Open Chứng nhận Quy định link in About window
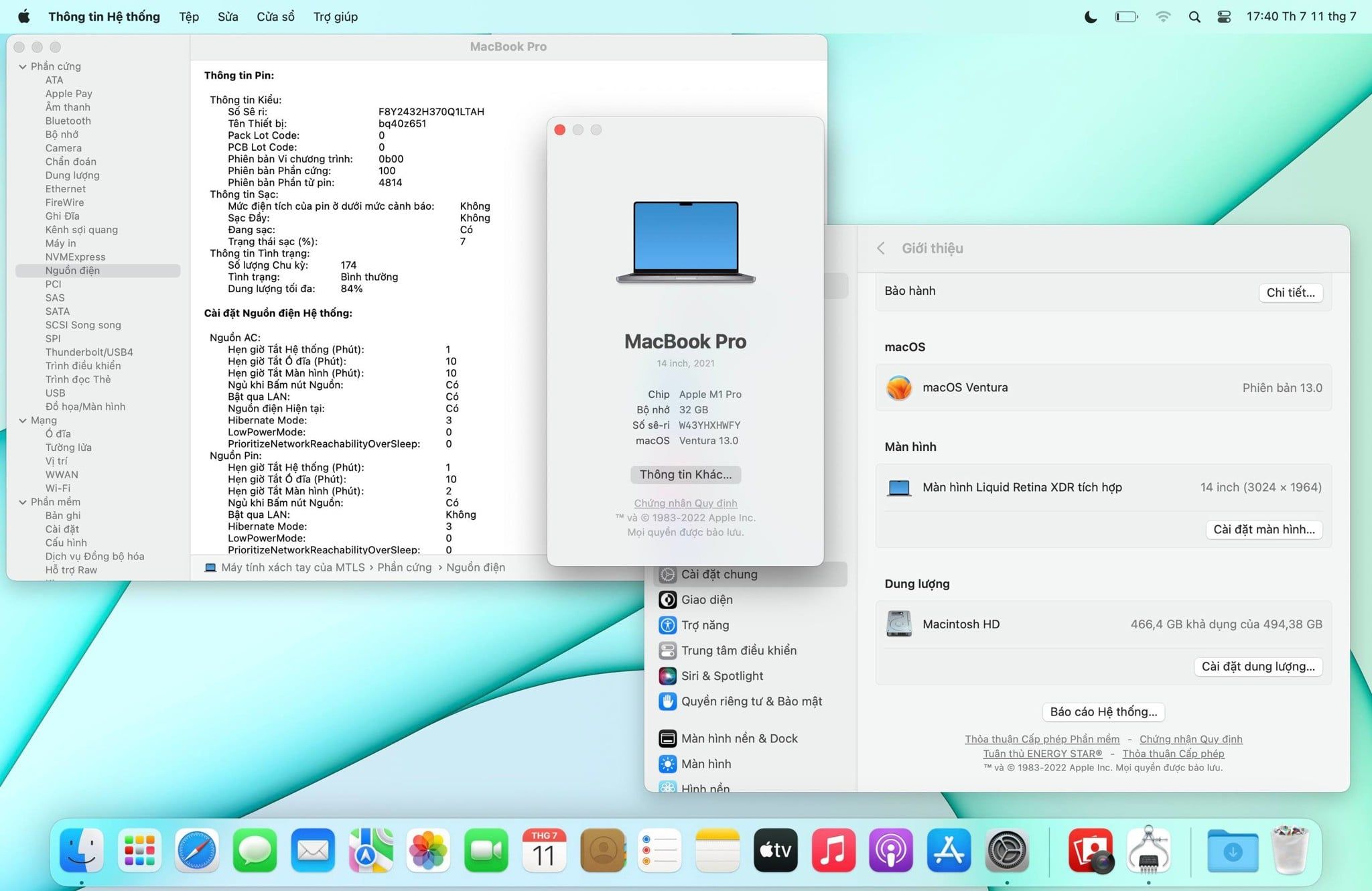This screenshot has width=1372, height=891. (685, 503)
